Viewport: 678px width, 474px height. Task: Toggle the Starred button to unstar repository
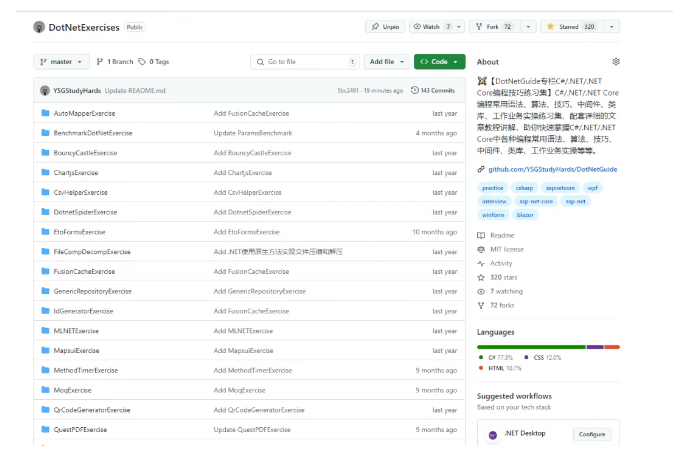click(572, 27)
